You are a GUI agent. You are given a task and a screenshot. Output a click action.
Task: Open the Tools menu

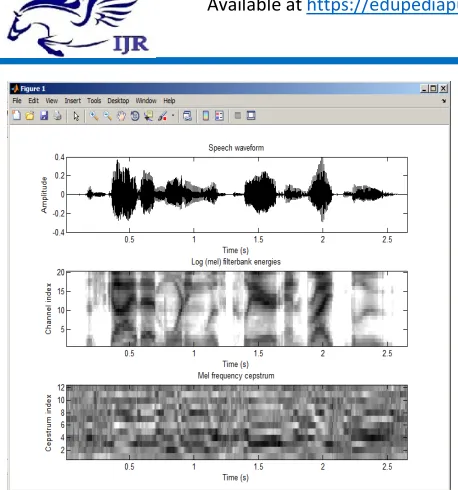94,101
